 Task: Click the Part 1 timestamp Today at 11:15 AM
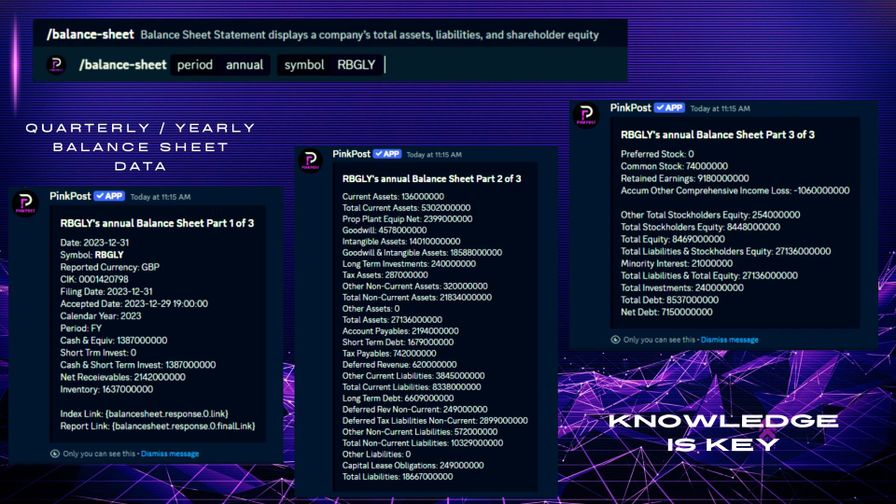pyautogui.click(x=161, y=197)
